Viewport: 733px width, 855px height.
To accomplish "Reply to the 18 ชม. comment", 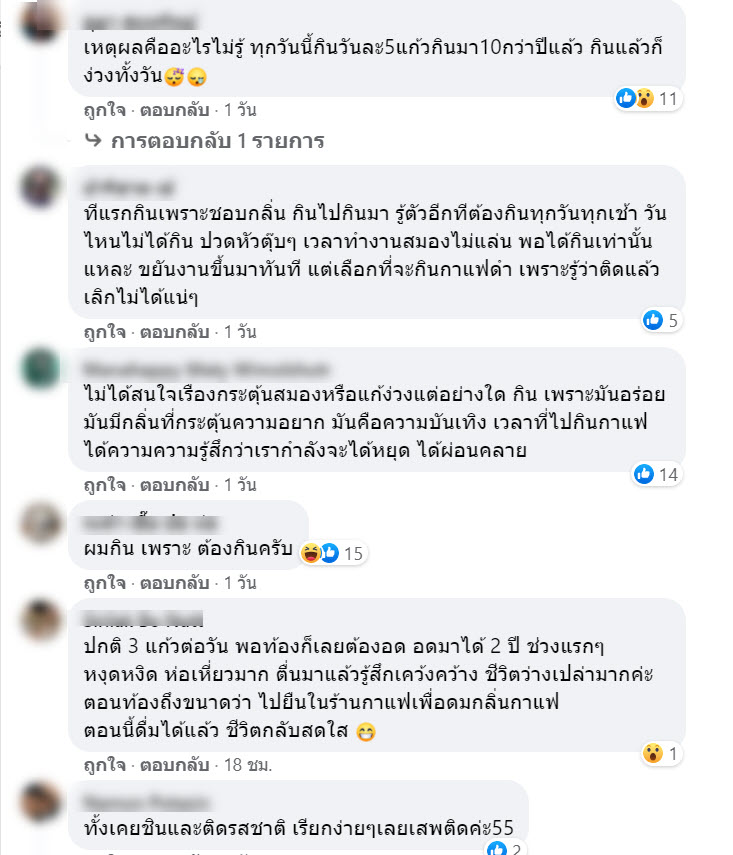I will (x=175, y=765).
